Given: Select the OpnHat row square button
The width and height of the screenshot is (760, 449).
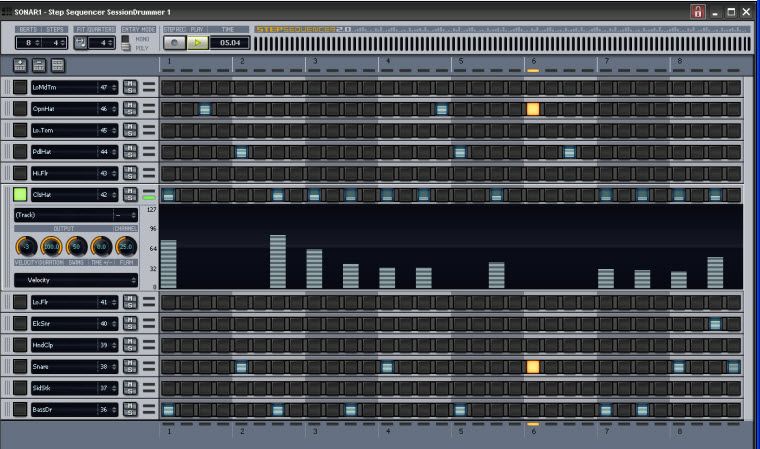Looking at the screenshot, I should (x=20, y=109).
